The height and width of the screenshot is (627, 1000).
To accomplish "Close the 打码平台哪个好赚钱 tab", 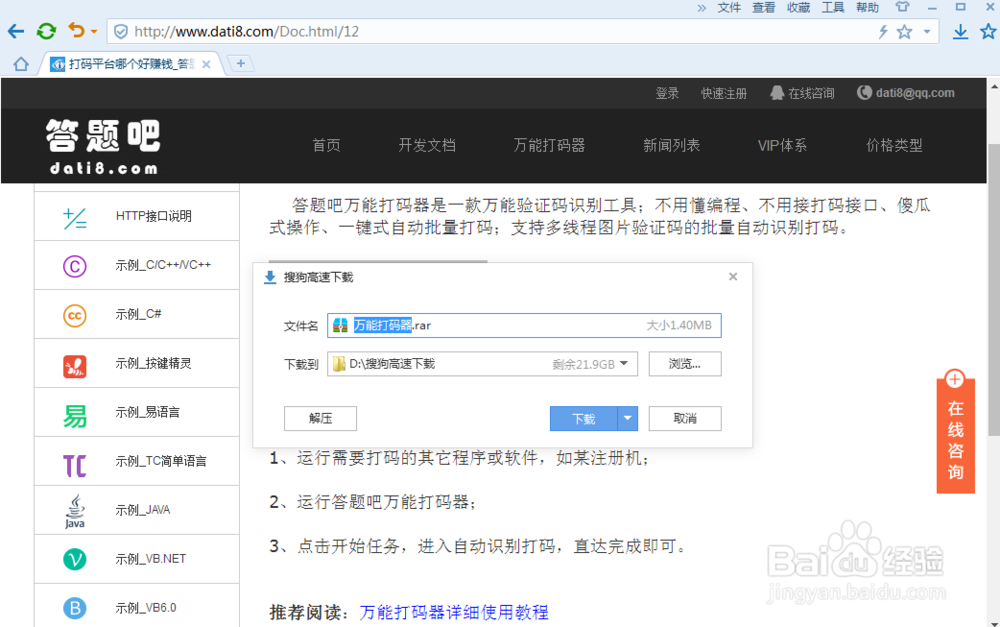I will pos(206,64).
